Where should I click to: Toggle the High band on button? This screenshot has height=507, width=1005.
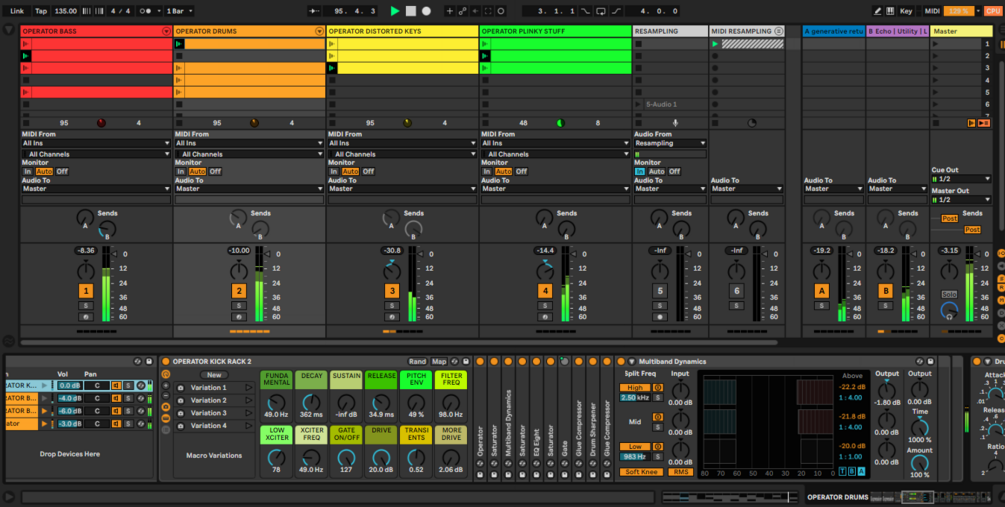pos(635,388)
